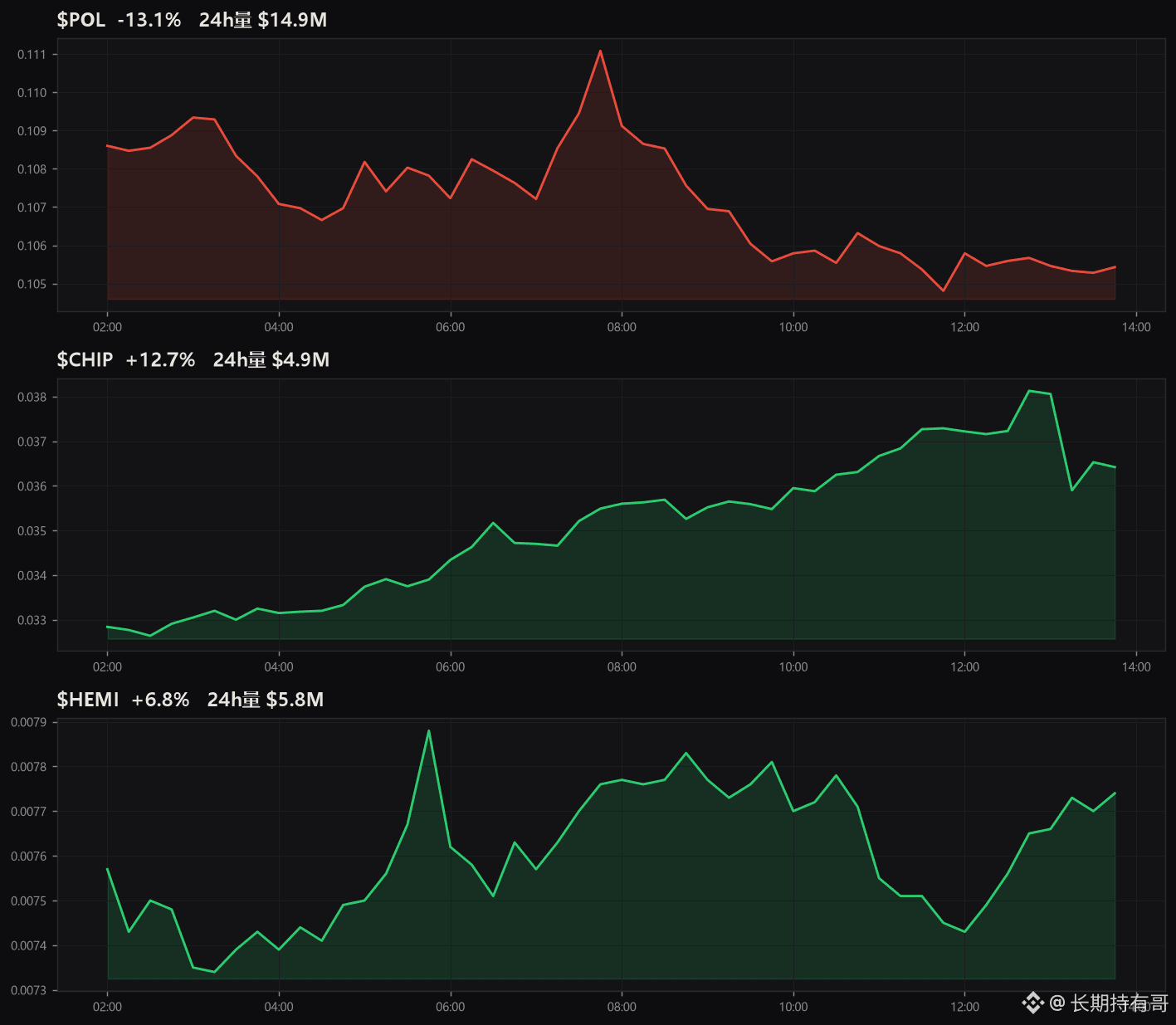Viewport: 1176px width, 1025px height.
Task: Click the 0.036 price axis label
Action: coord(32,486)
